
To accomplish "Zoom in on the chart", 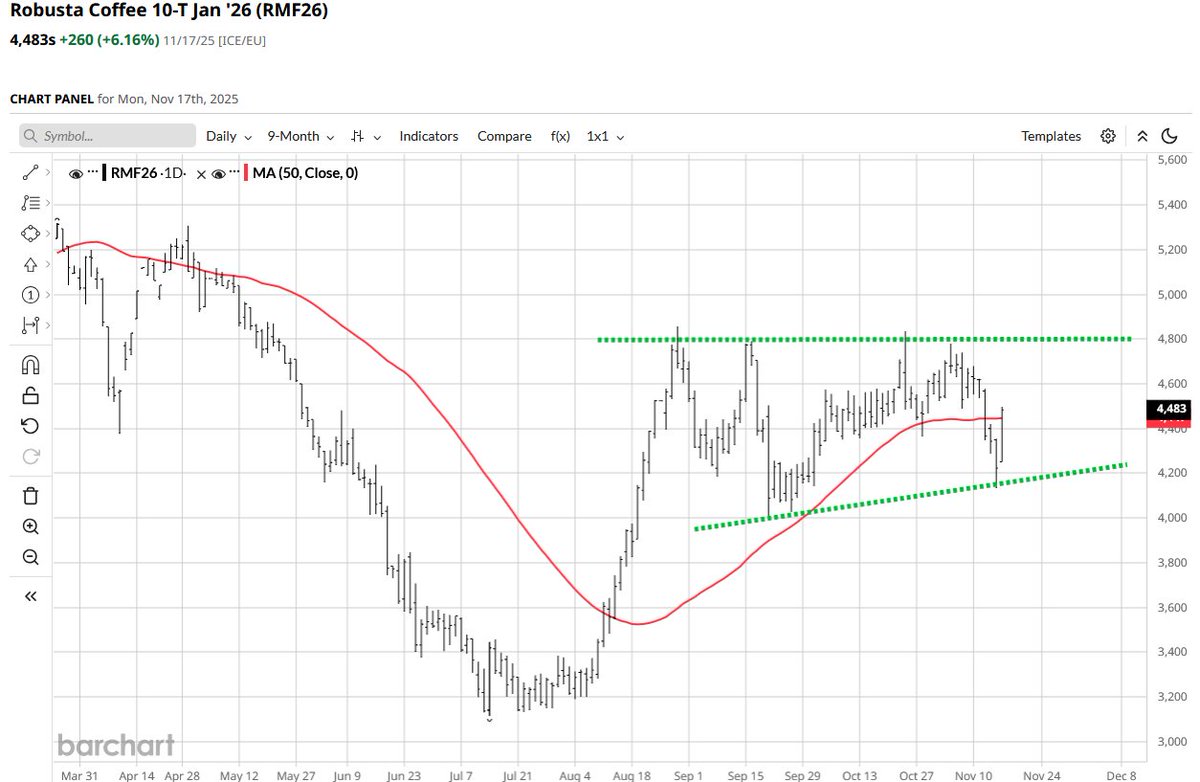I will 30,527.
